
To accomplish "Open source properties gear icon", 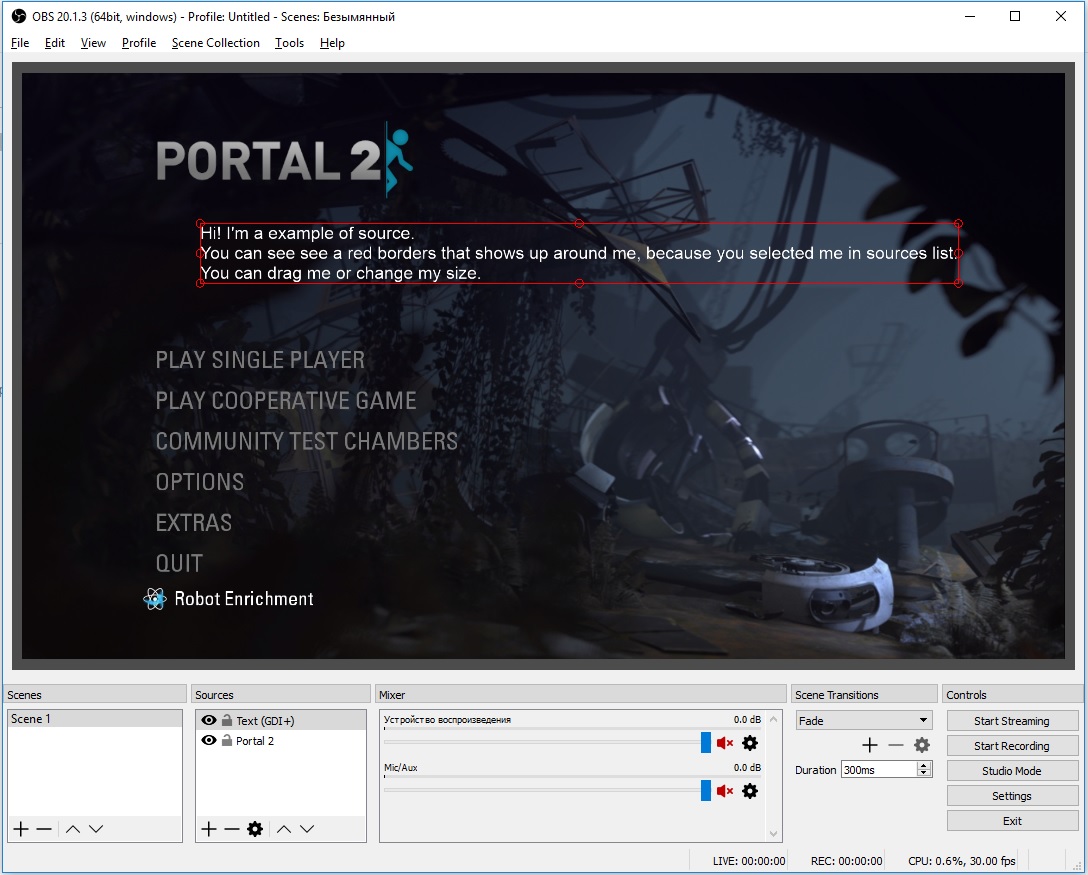I will coord(255,829).
